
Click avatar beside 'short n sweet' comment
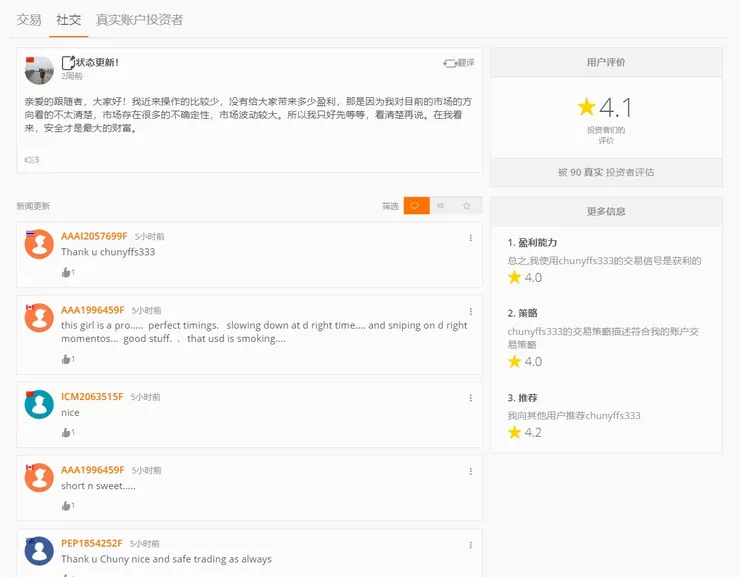click(x=39, y=477)
